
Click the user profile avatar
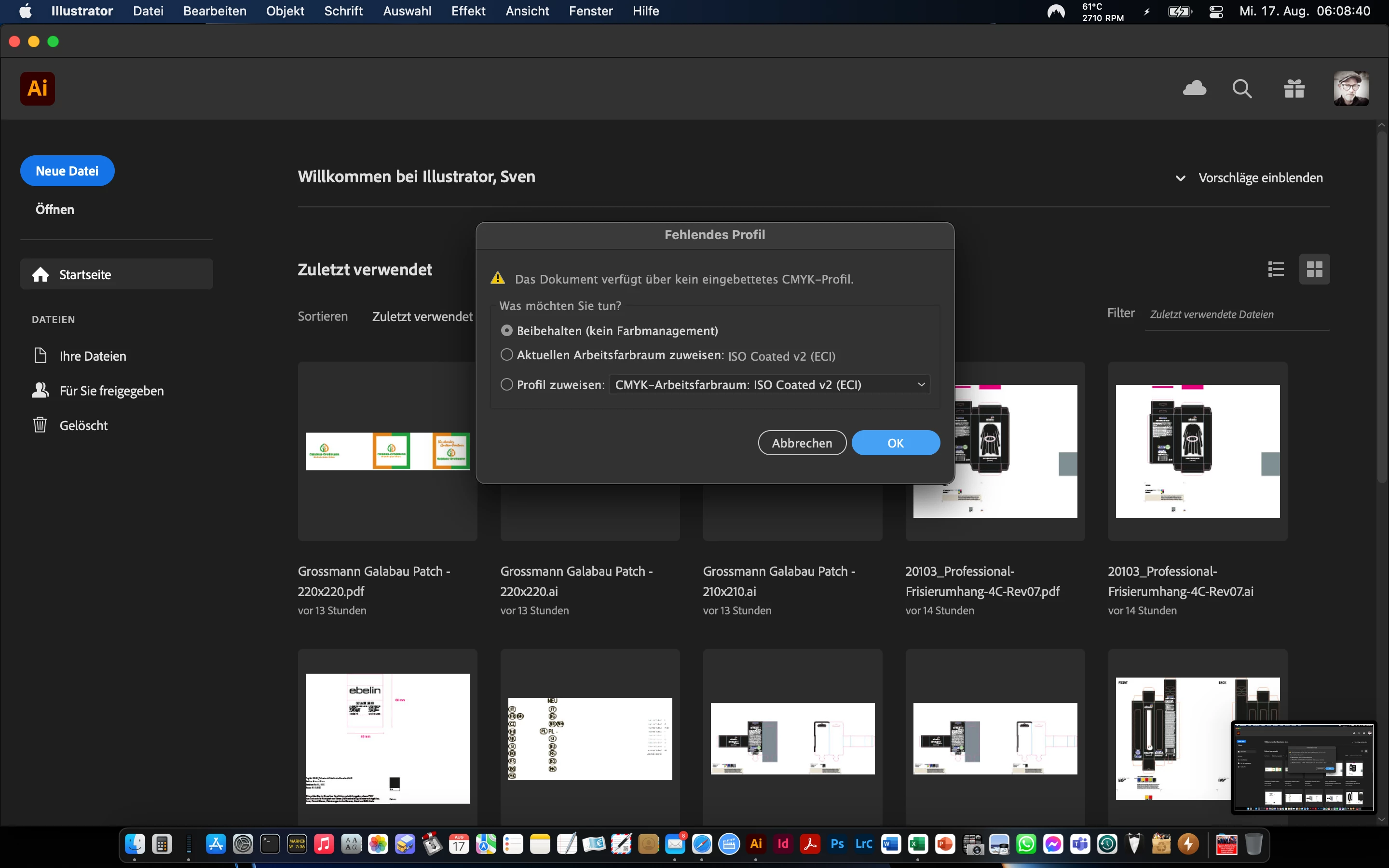(1350, 88)
